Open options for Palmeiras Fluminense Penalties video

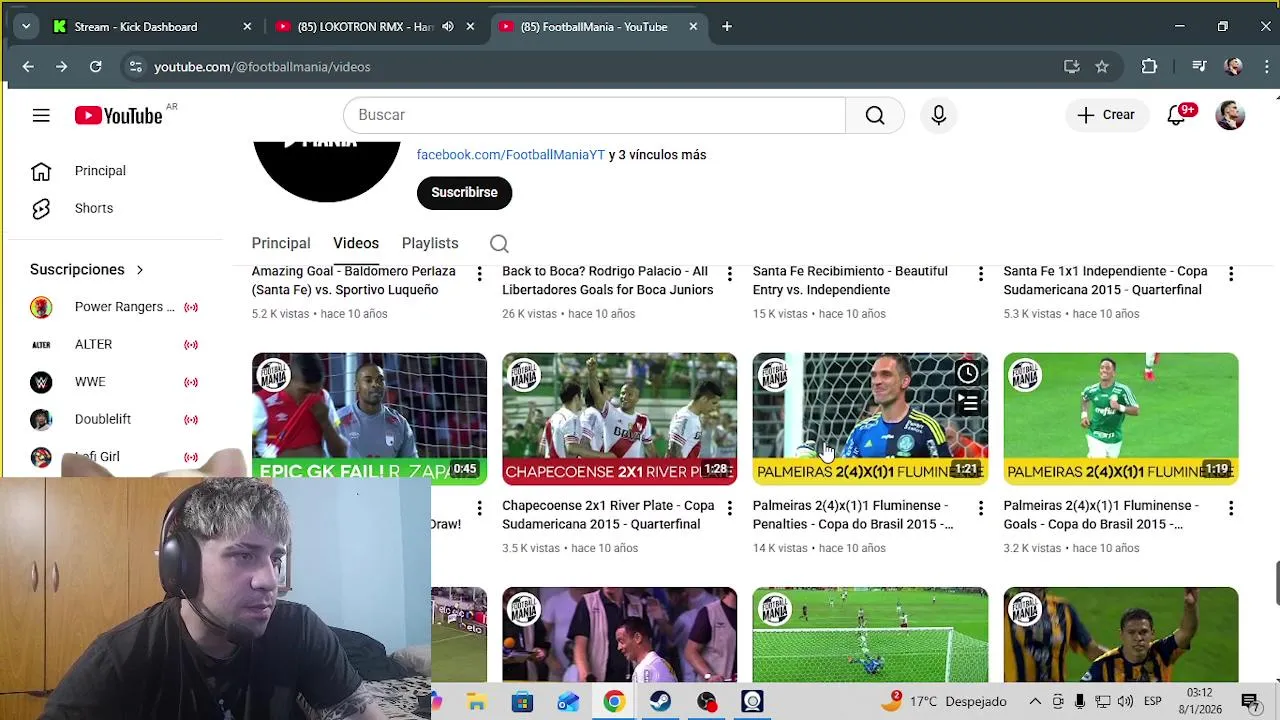click(981, 508)
